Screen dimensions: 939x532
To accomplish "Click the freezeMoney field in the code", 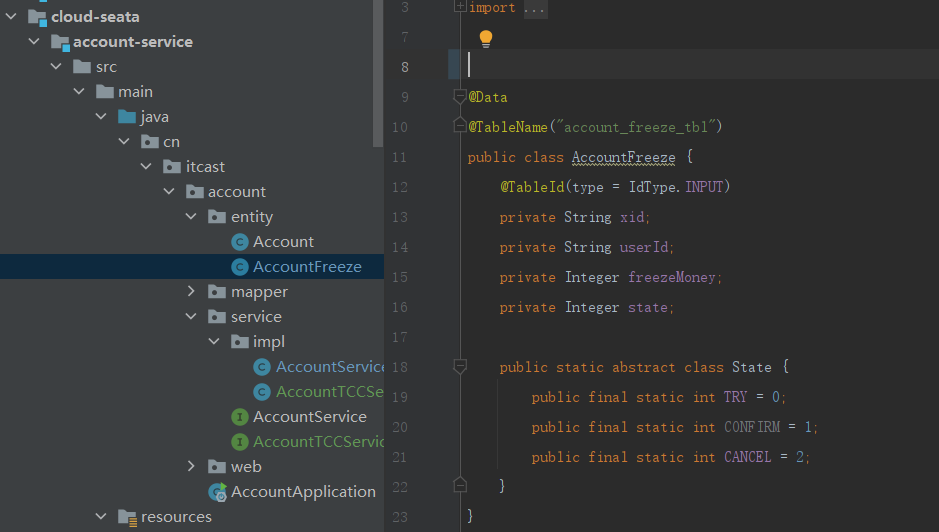I will [x=671, y=277].
